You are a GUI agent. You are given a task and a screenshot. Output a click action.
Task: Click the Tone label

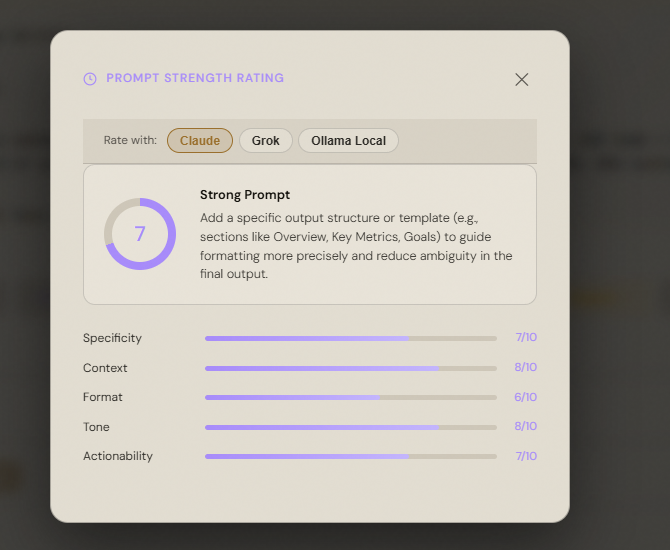96,427
